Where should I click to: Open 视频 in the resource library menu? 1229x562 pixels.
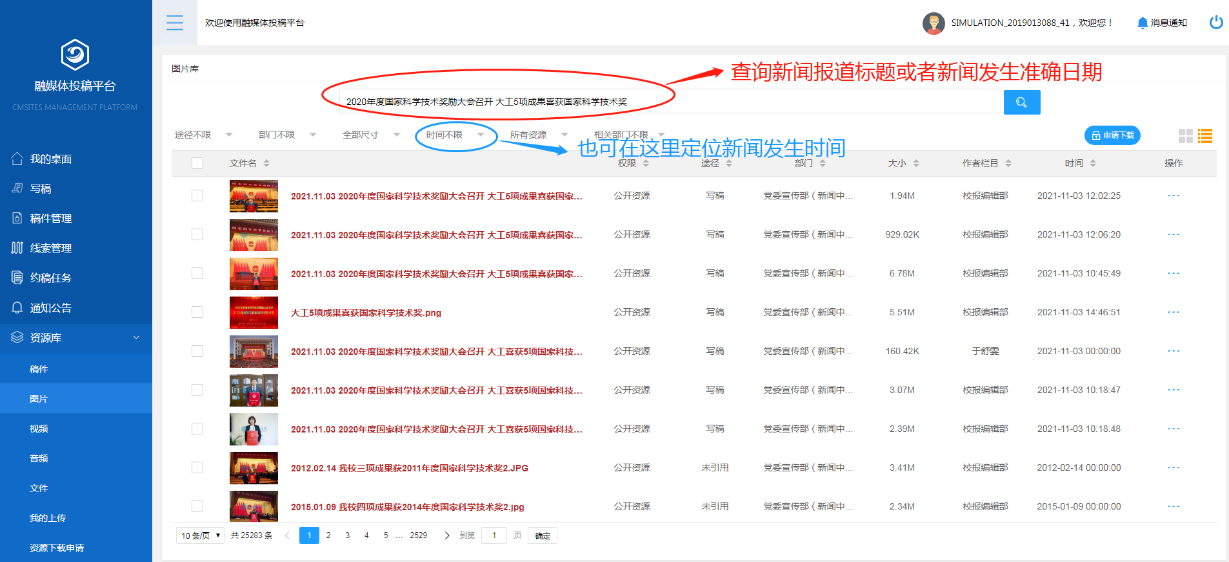tap(39, 428)
